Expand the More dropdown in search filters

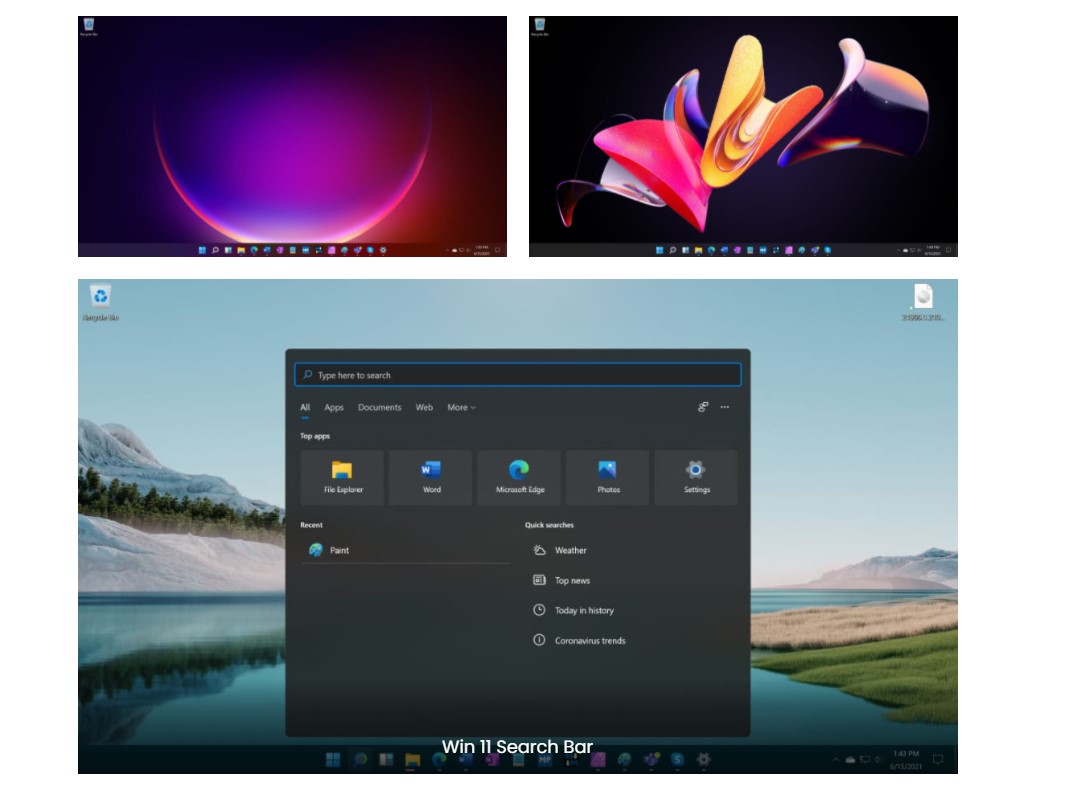(461, 407)
